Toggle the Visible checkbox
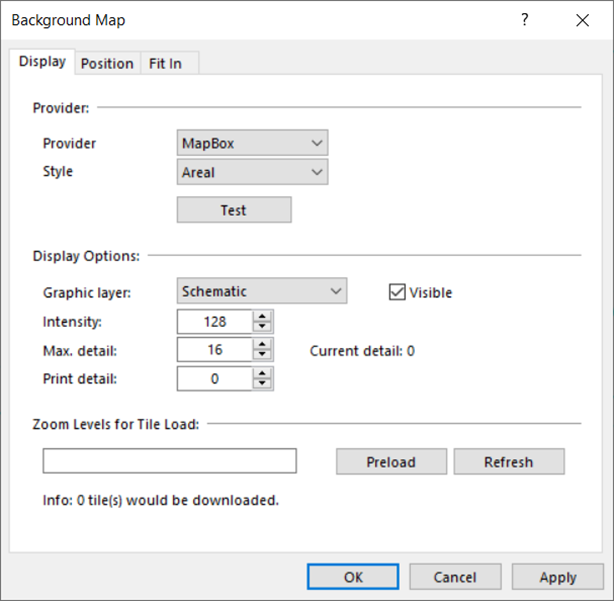614x601 pixels. 396,292
